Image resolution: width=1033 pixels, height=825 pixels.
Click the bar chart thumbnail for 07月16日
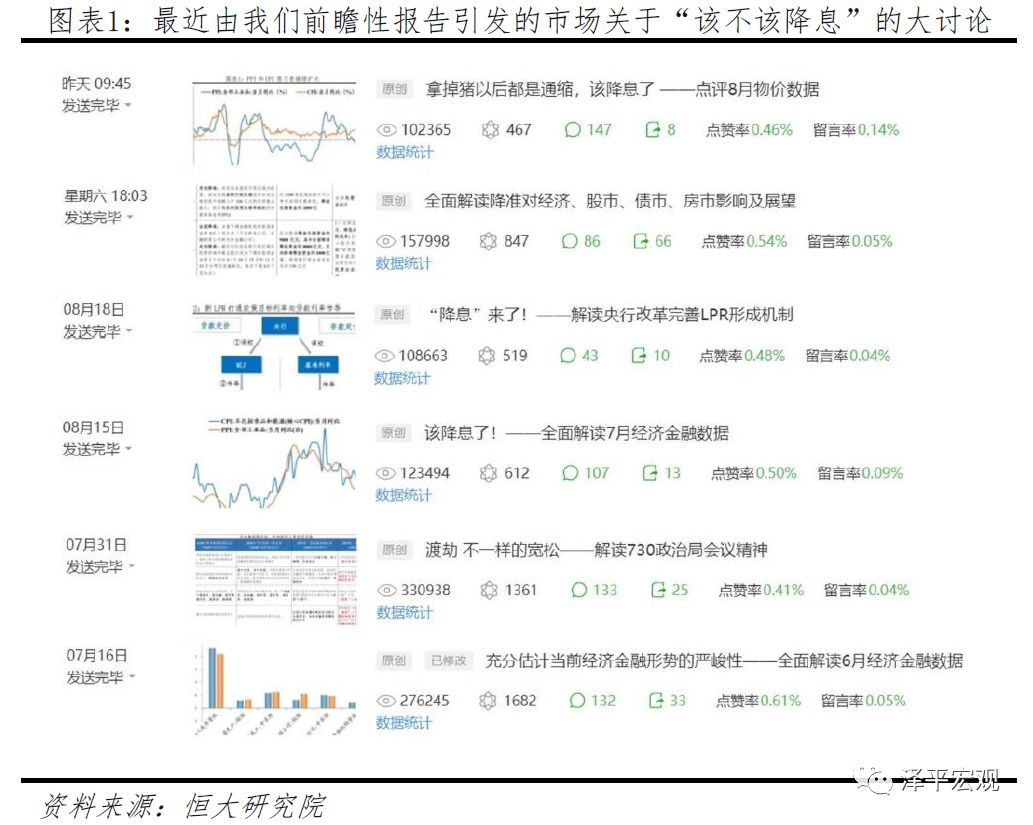275,690
